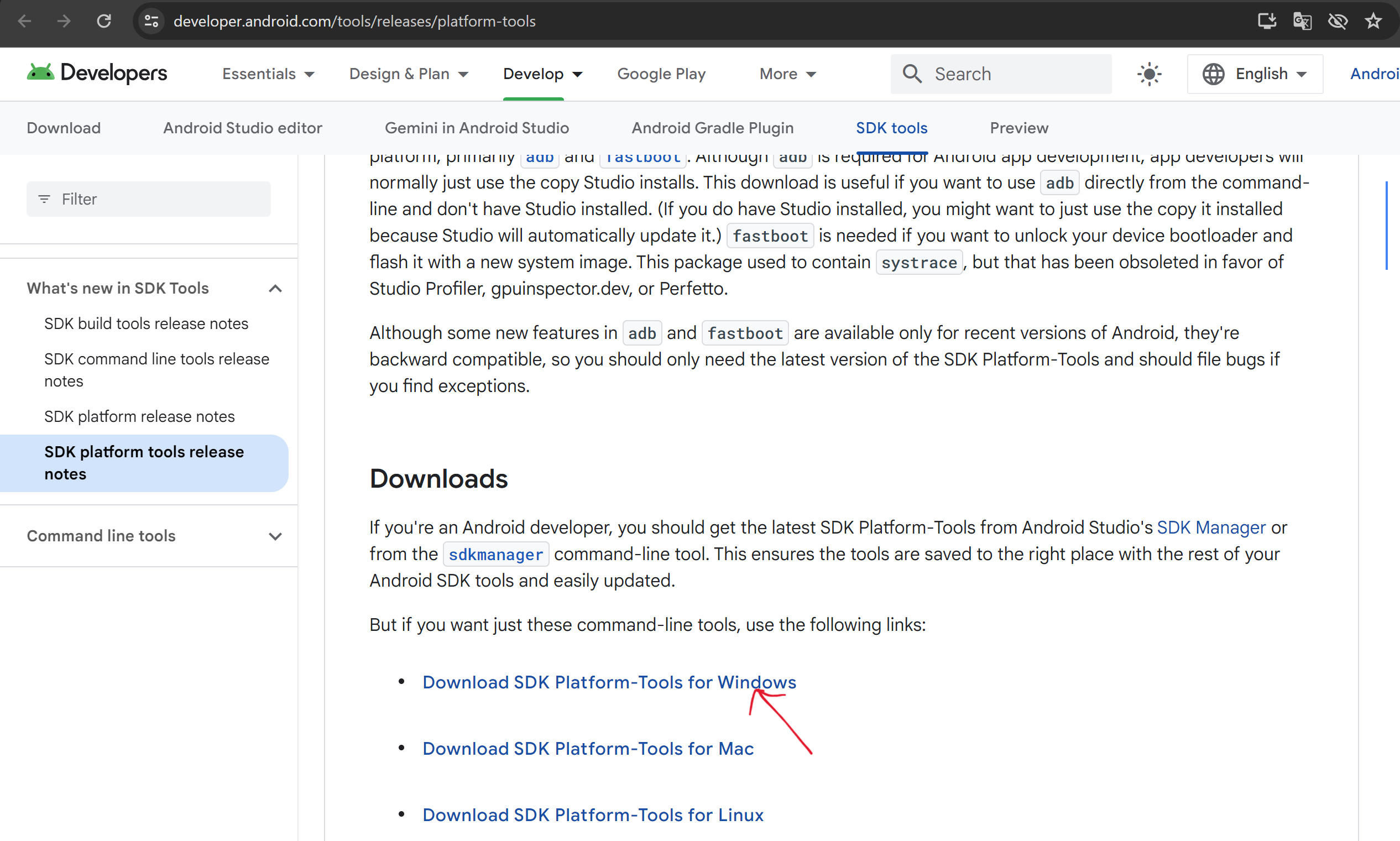Screen dimensions: 1400x841
Task: Go back with browser back arrow
Action: (x=24, y=22)
